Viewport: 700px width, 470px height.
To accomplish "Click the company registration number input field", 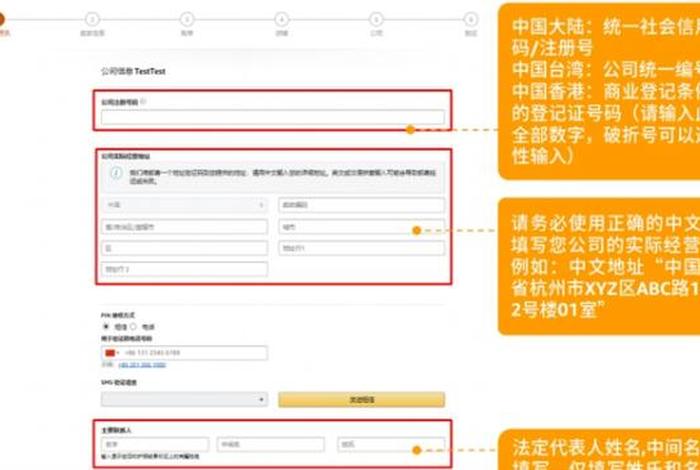I will click(273, 117).
